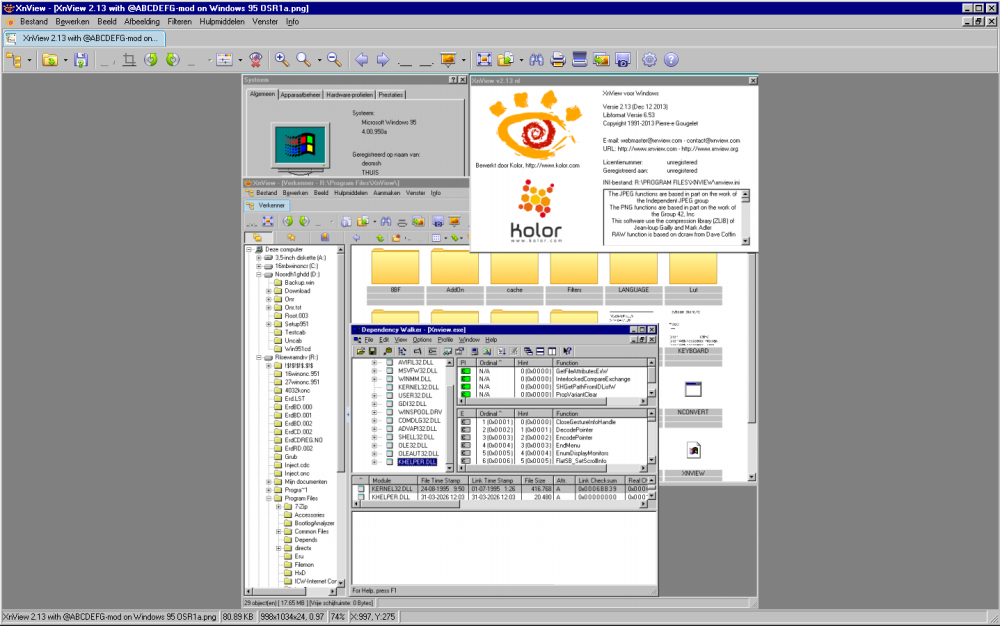Go to the next file arrow
Viewport: 1000px width, 626px height.
[383, 60]
